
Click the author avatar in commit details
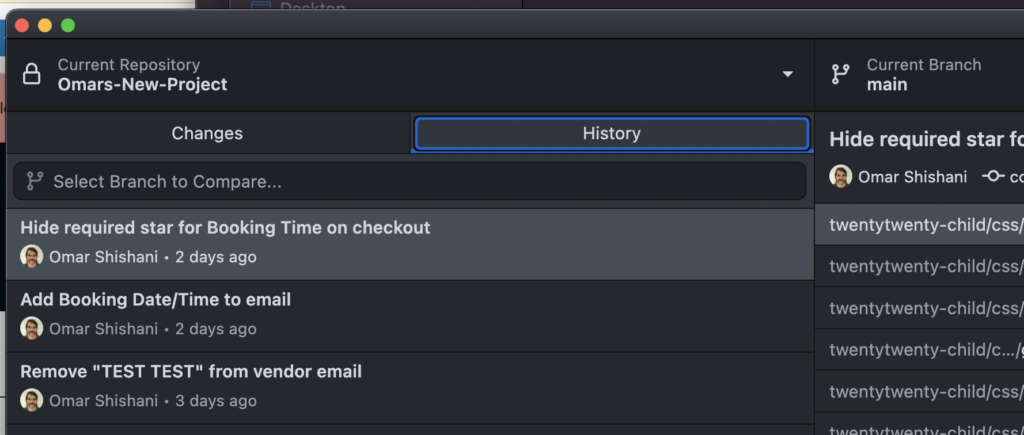point(841,177)
